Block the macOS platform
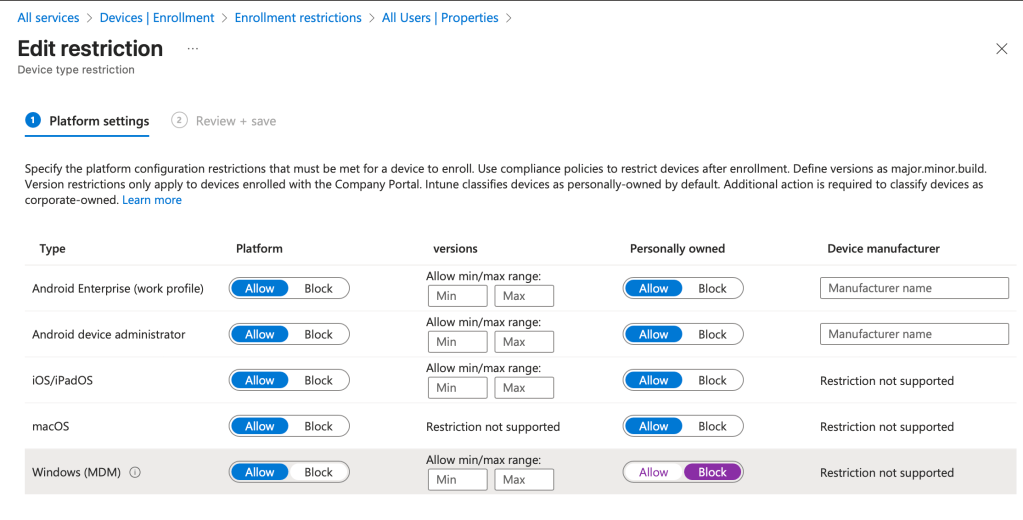This screenshot has height=520, width=1023. click(x=318, y=426)
